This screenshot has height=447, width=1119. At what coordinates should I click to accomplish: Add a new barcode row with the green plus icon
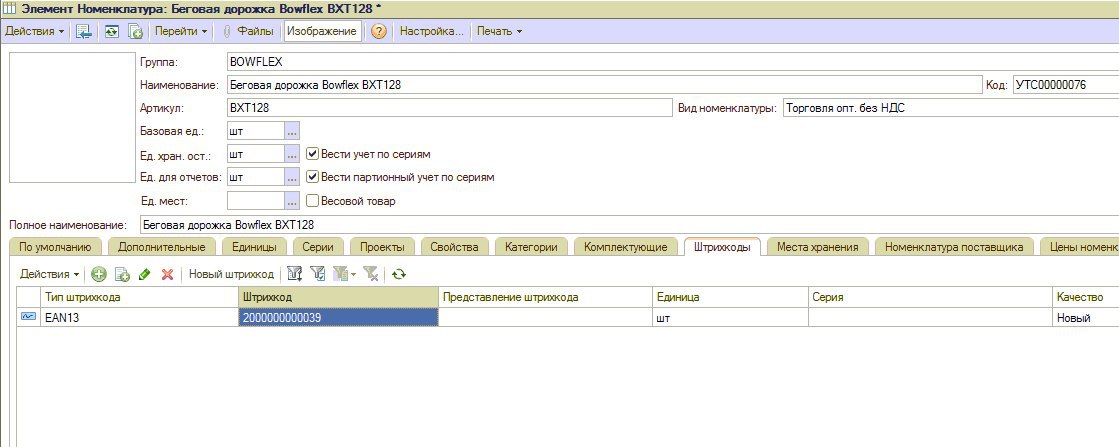(x=98, y=274)
